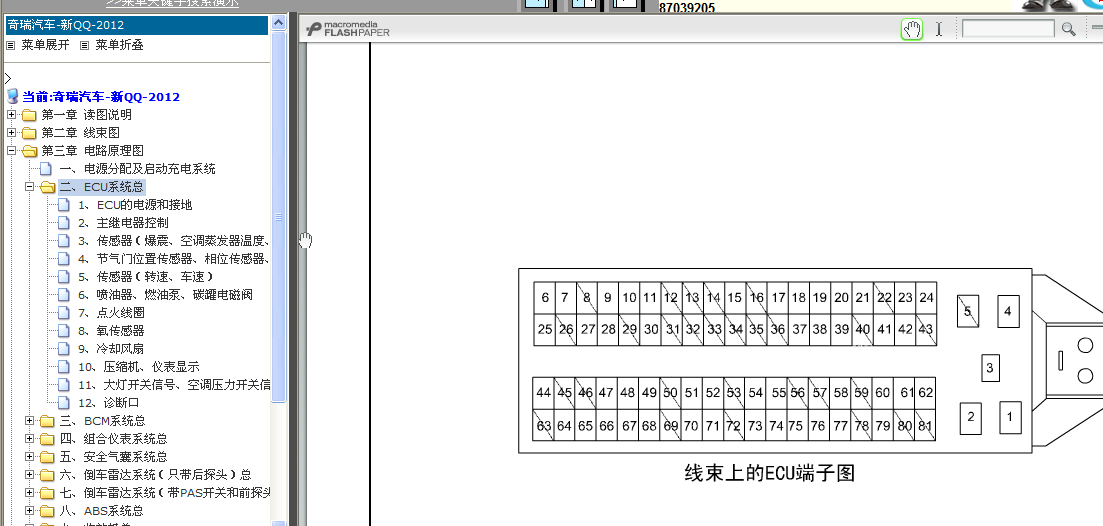Open 4、节气门位置传感器 page
Image resolution: width=1103 pixels, height=526 pixels.
tap(174, 259)
